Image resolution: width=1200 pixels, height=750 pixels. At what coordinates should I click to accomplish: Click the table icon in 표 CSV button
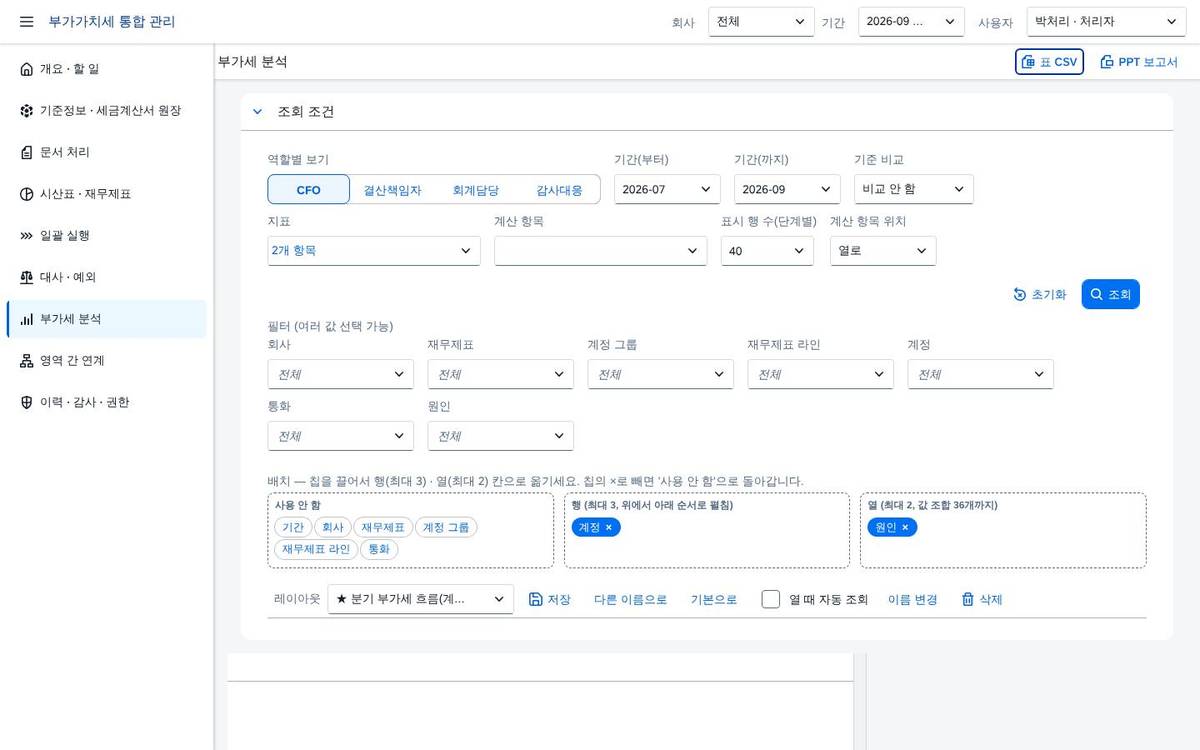click(x=1028, y=62)
